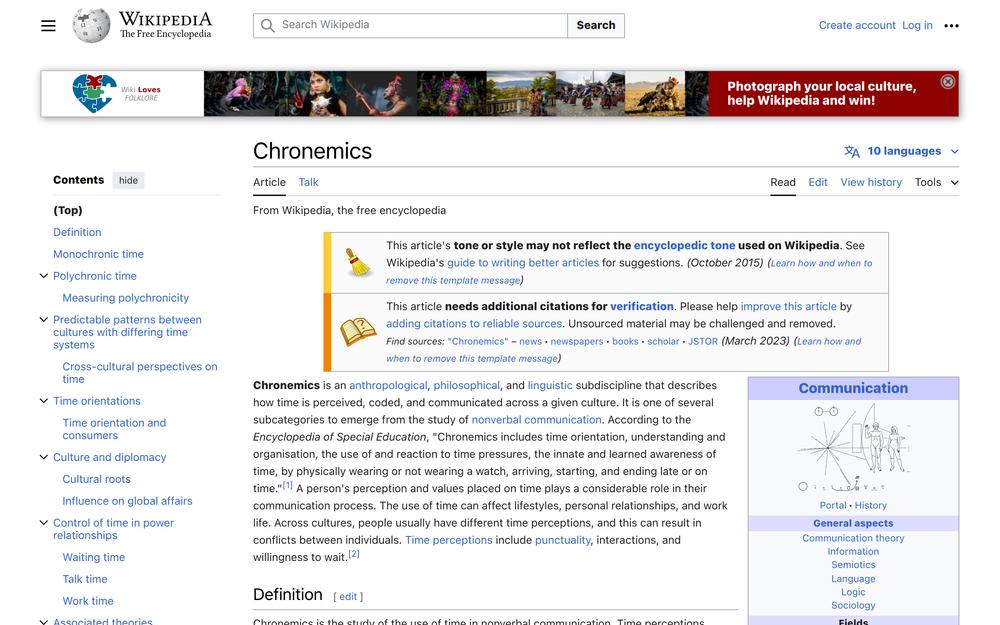
Task: Open the linguistic link
Action: click(550, 386)
